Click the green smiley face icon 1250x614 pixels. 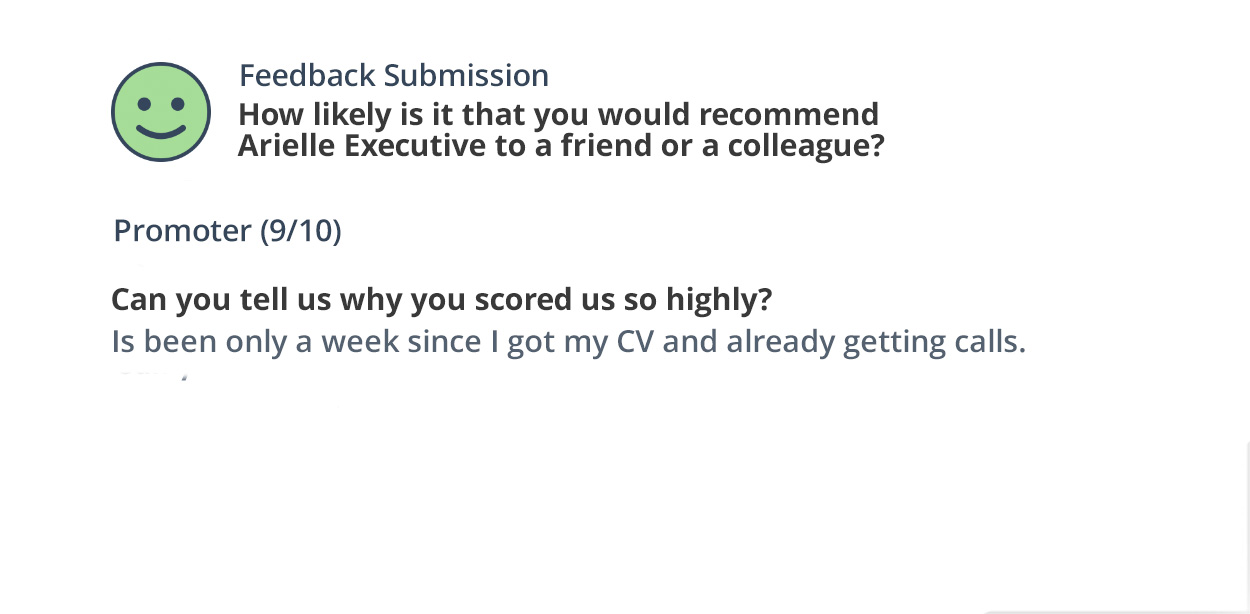pos(161,112)
